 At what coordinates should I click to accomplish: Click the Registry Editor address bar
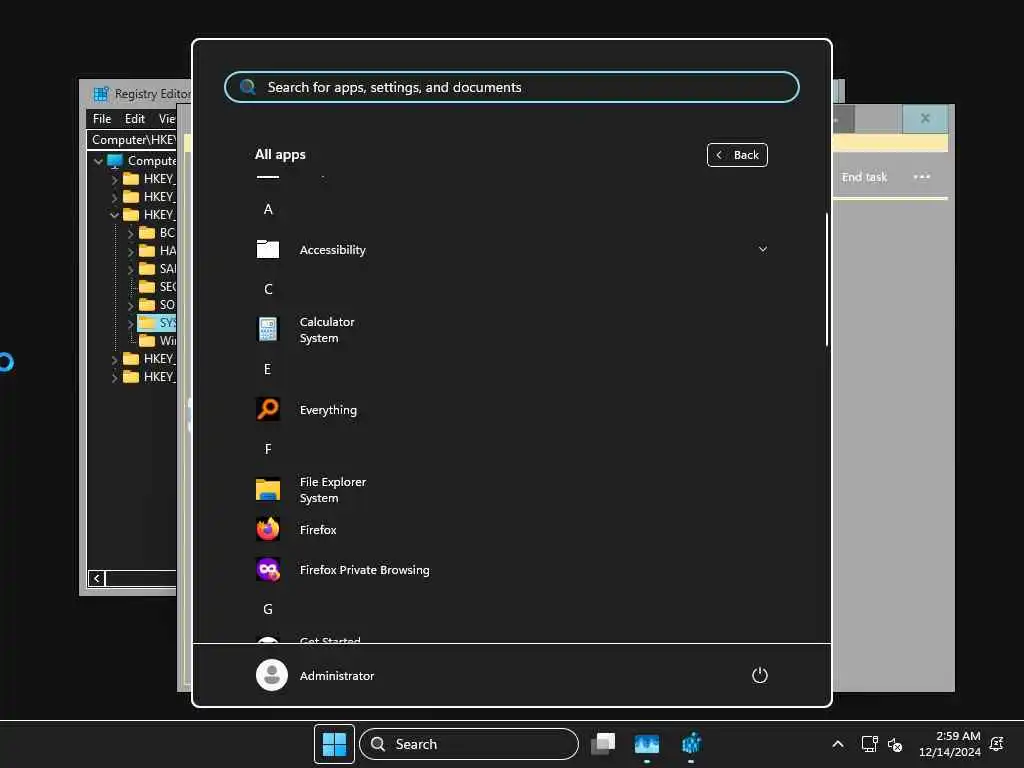pos(133,140)
